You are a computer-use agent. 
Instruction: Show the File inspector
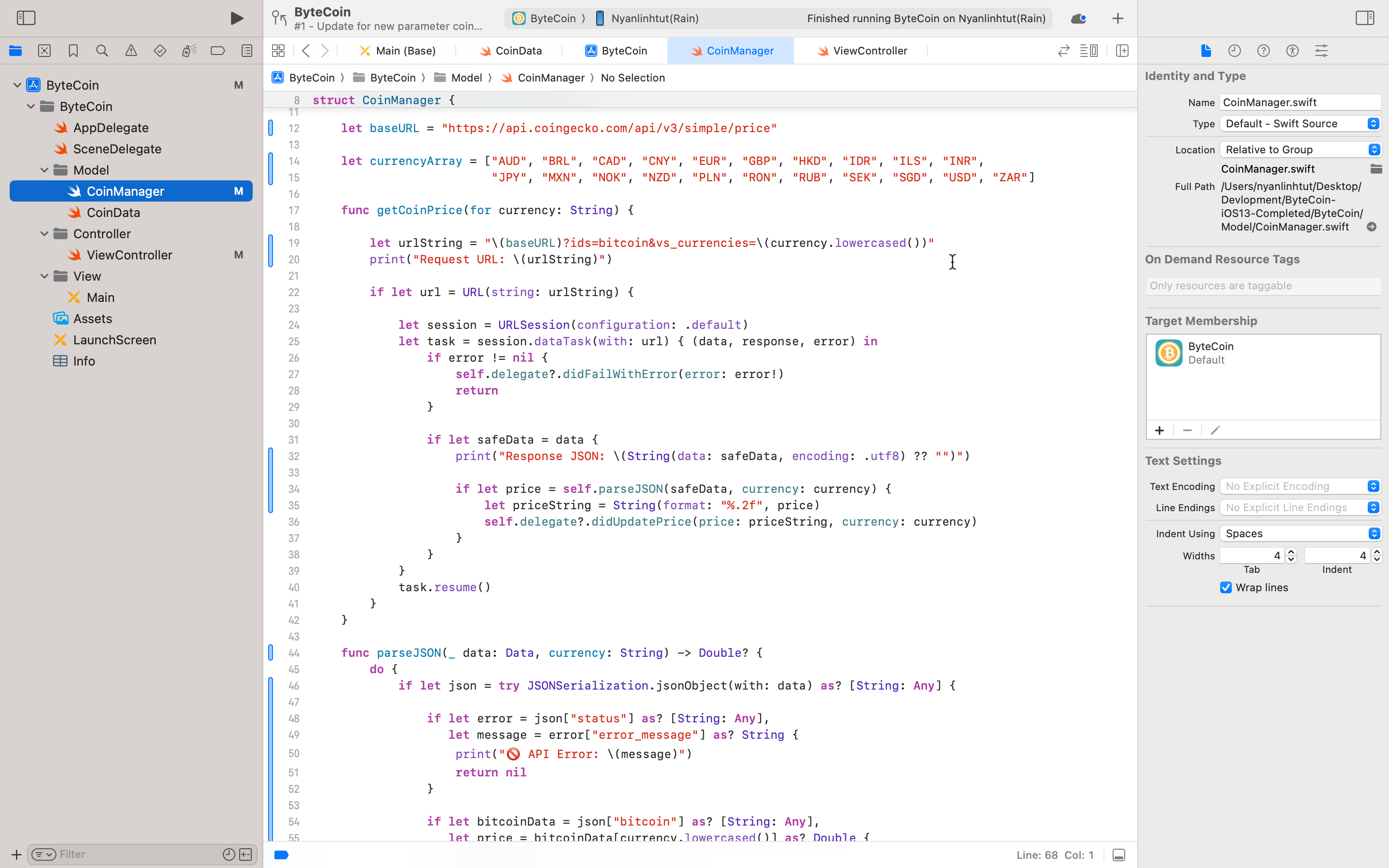pos(1206,51)
